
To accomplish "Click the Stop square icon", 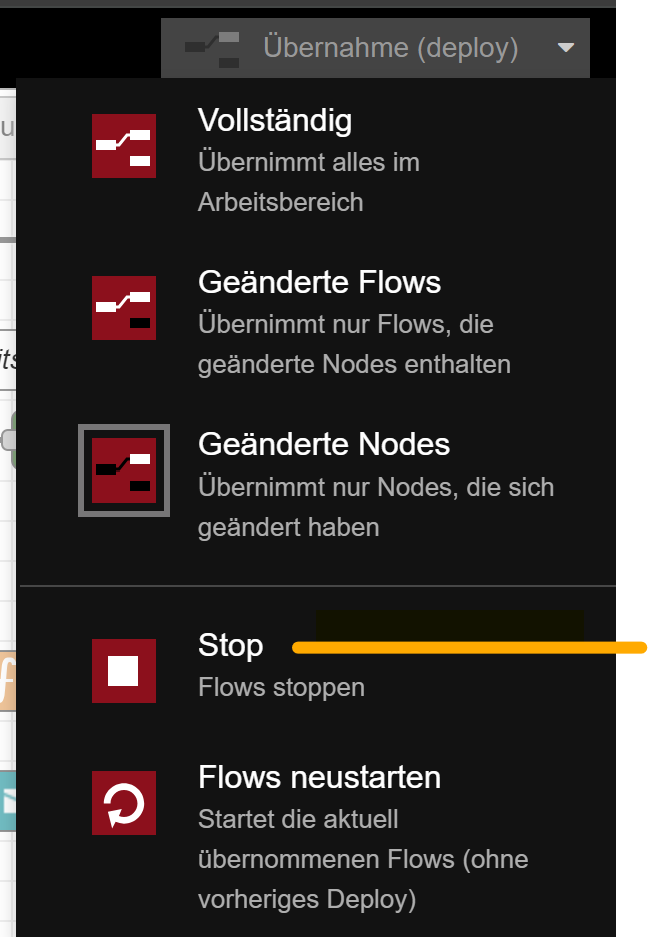I will (124, 671).
